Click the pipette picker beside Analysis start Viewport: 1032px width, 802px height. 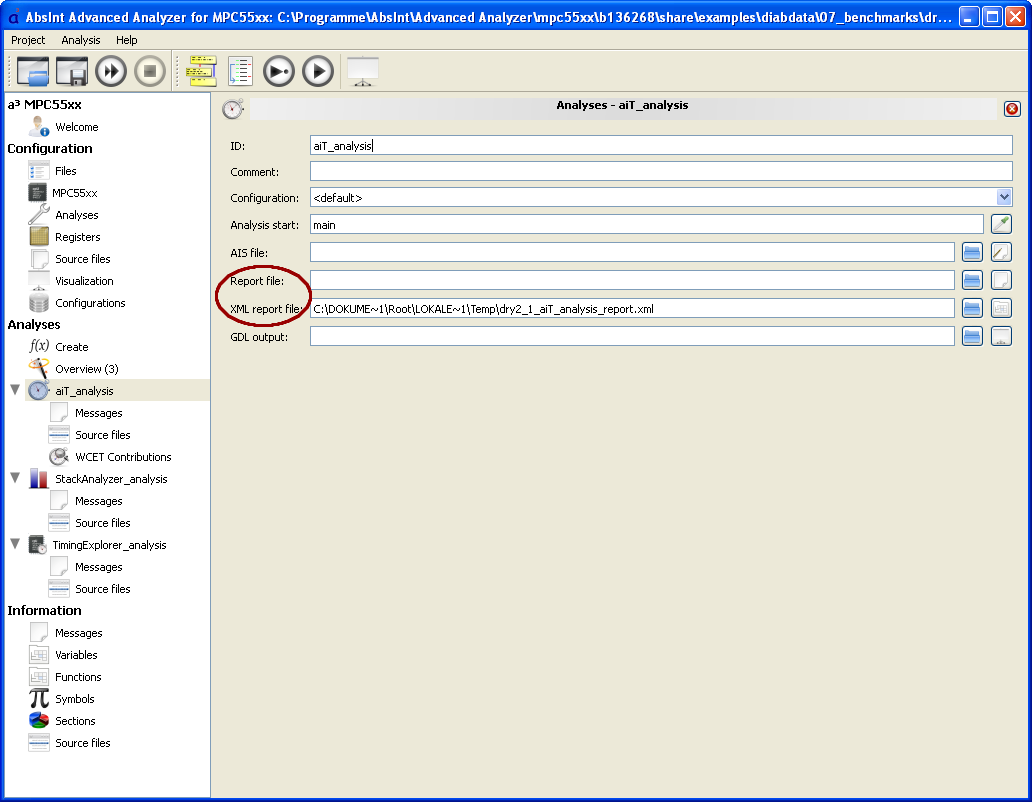[x=1001, y=224]
